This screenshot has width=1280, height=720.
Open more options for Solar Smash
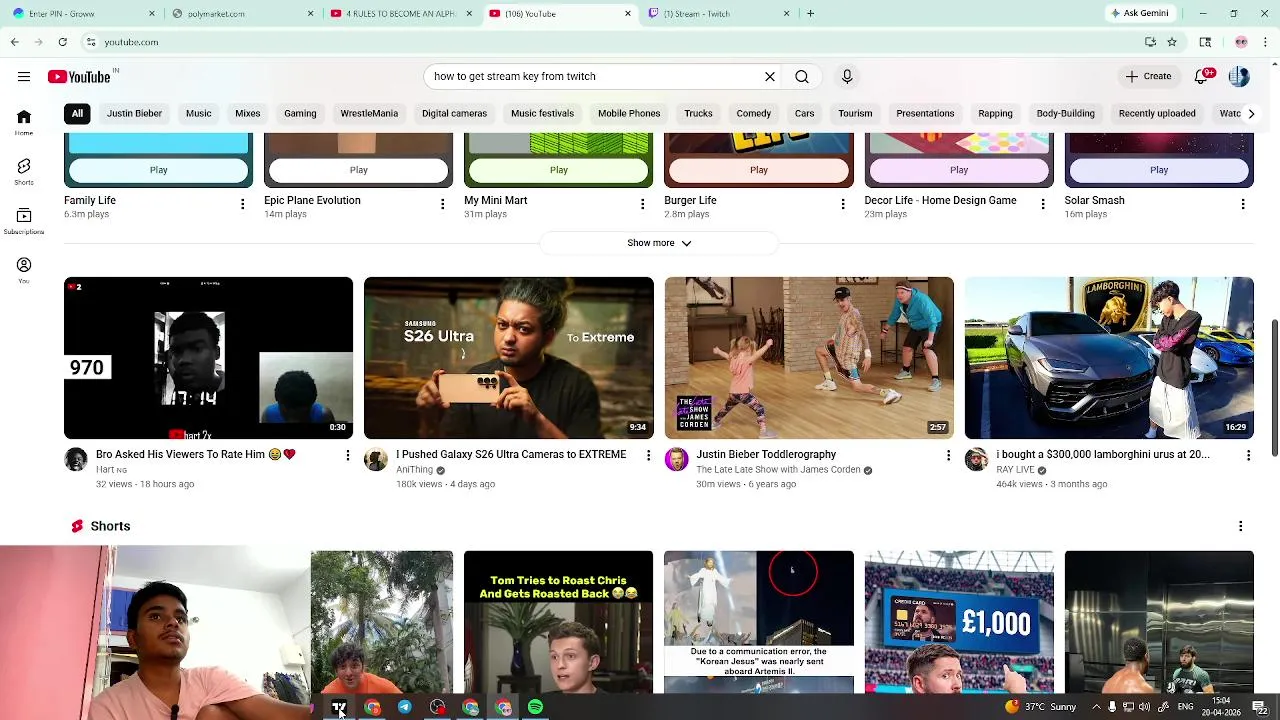click(x=1242, y=204)
